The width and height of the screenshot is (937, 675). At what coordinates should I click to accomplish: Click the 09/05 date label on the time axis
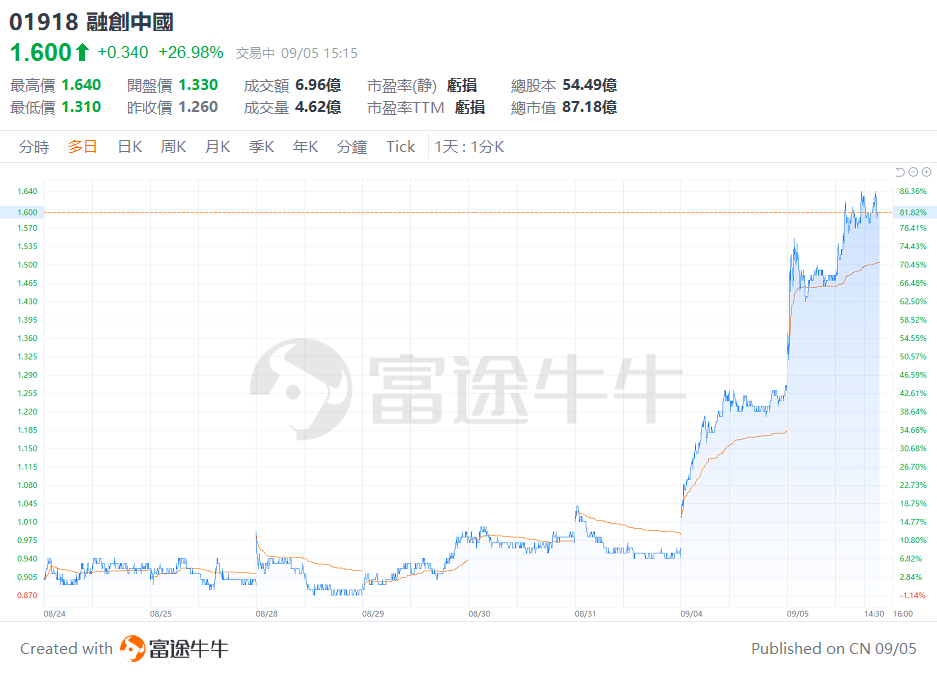798,614
